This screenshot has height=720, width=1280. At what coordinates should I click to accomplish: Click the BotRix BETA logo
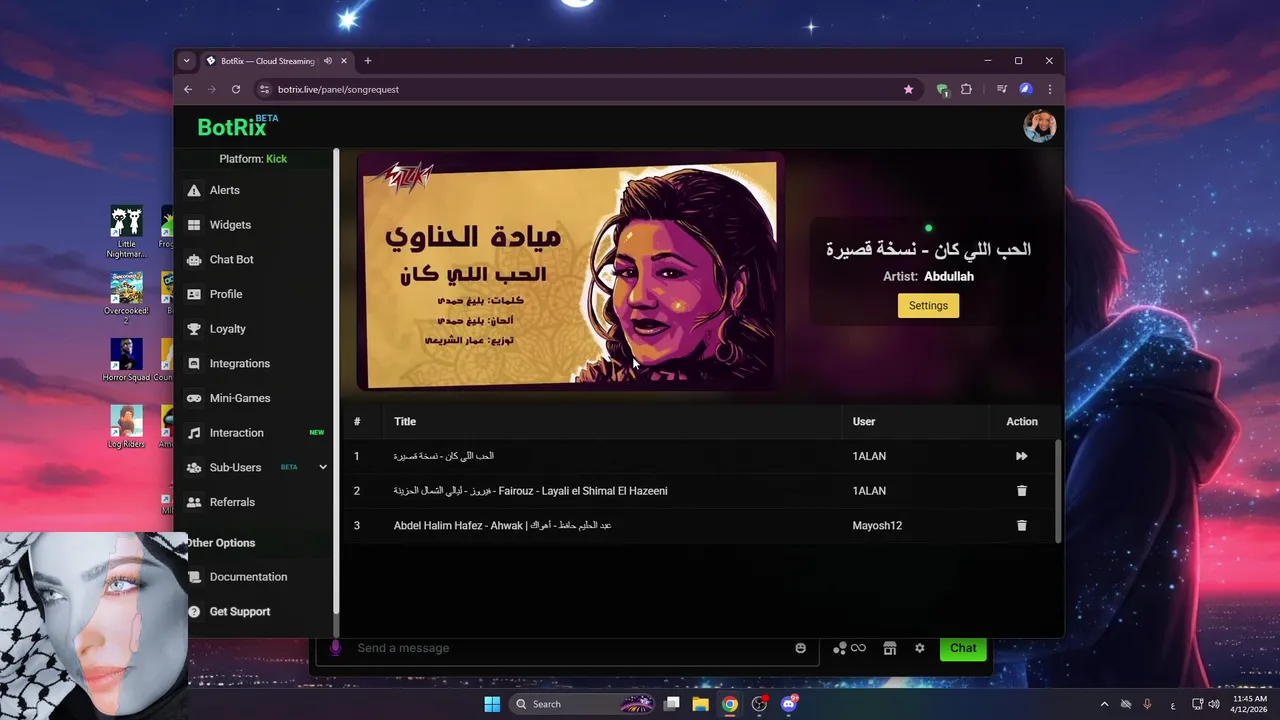point(237,127)
